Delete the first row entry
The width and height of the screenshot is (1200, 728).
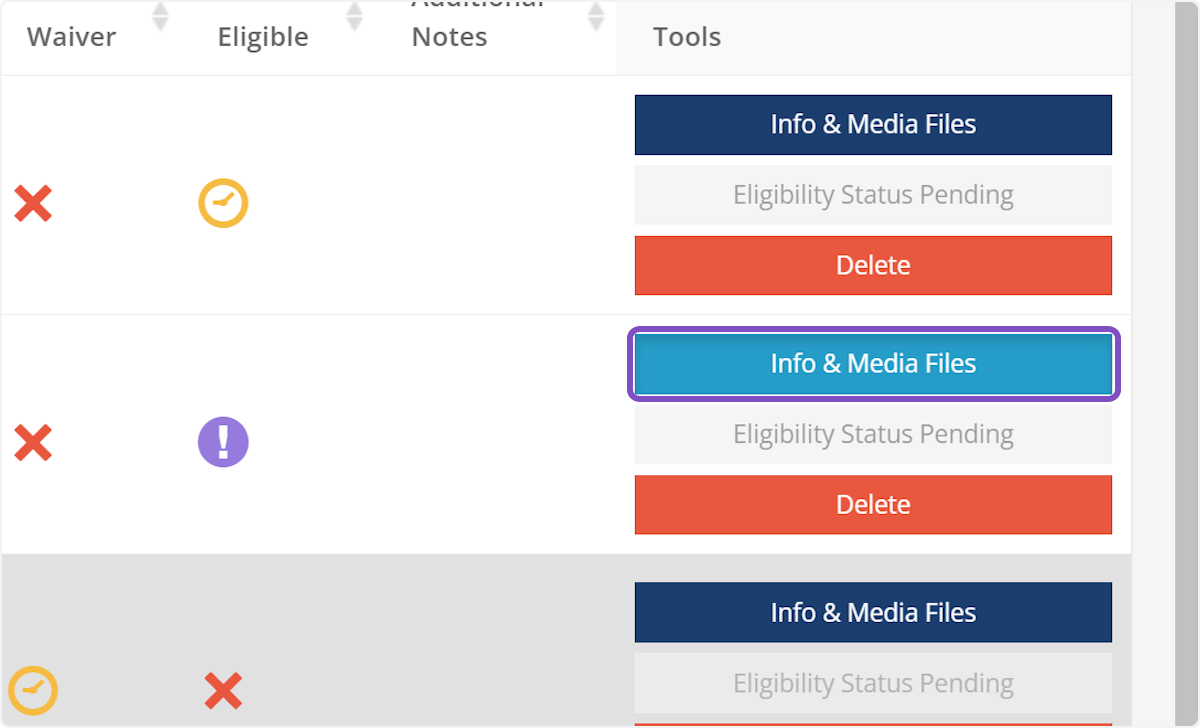pyautogui.click(x=873, y=266)
